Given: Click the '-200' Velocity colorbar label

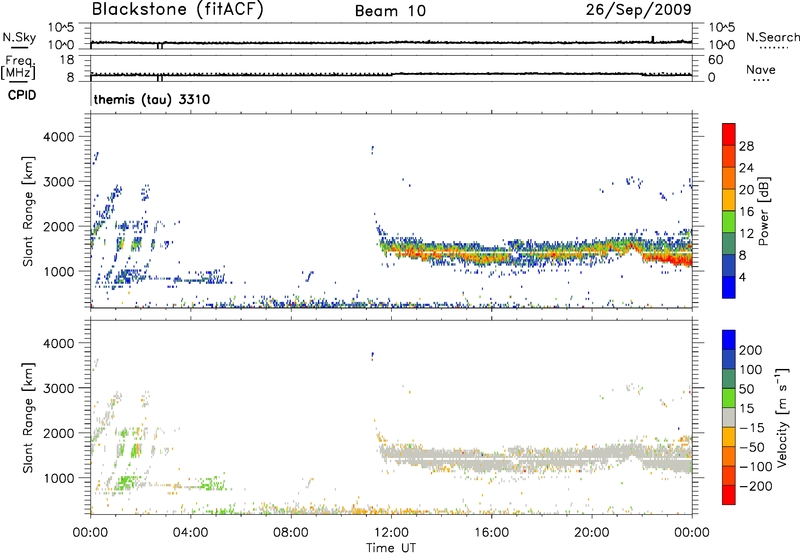Looking at the screenshot, I should click(x=756, y=486).
